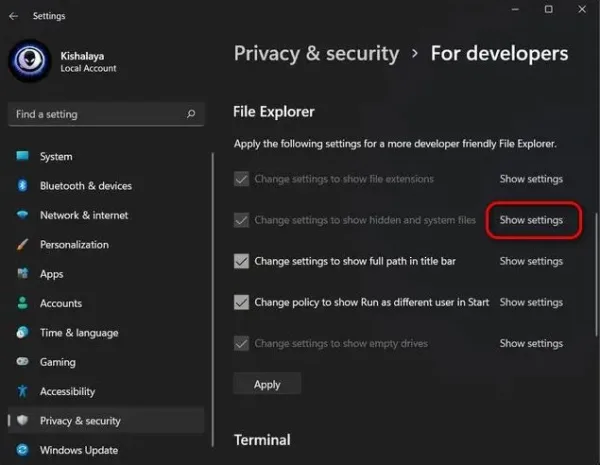This screenshot has width=600, height=465.
Task: Click the Accessibility figure icon
Action: [x=23, y=391]
